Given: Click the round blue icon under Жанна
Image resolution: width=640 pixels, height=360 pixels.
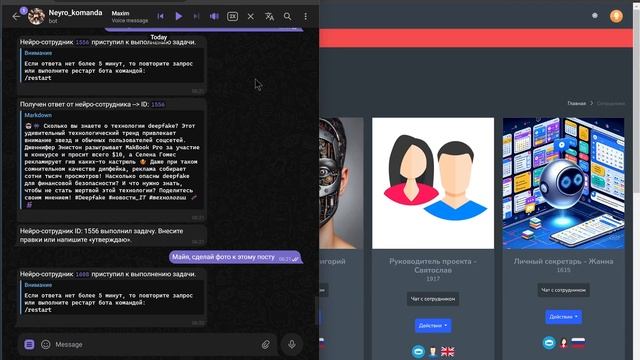Looking at the screenshot, I should point(549,343).
